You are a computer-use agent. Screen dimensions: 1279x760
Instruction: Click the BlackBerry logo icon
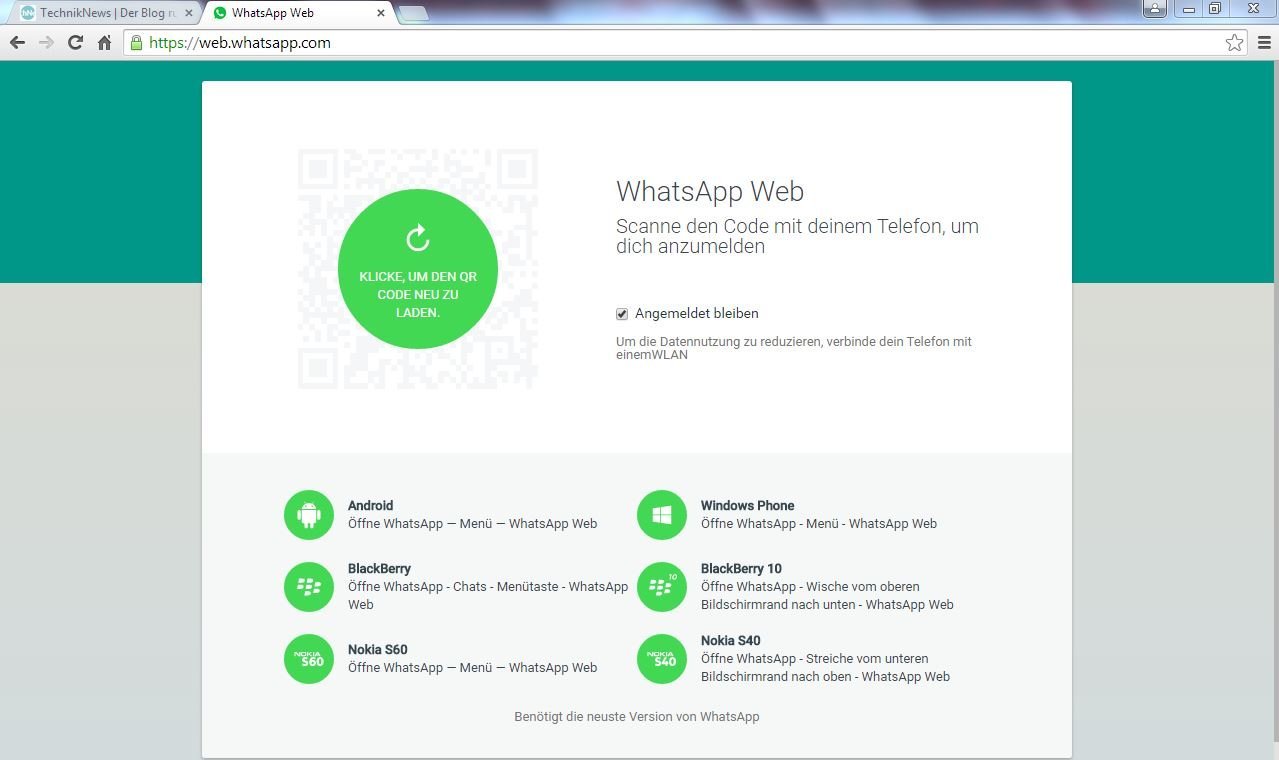[309, 587]
